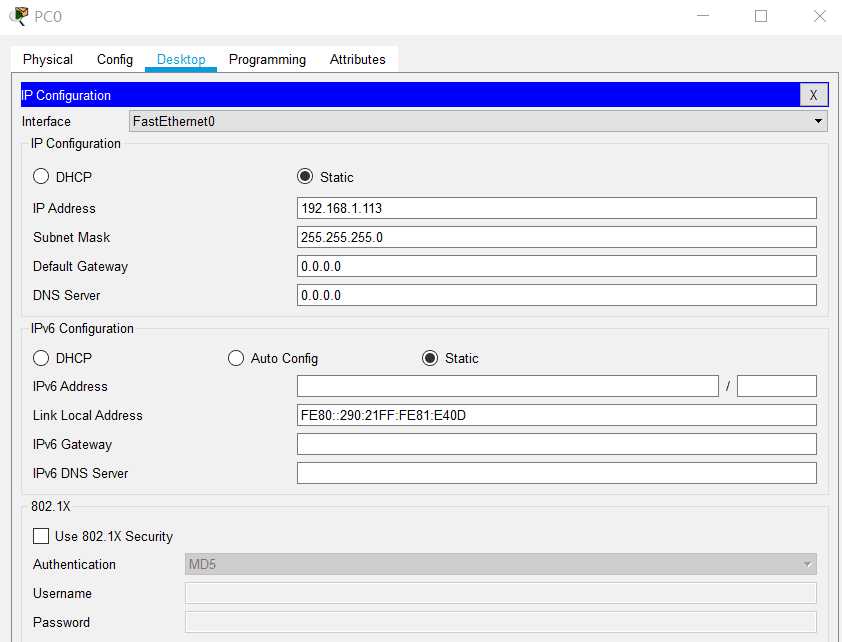Screen dimensions: 842x642
Task: Click the empty IPv6 Address field
Action: click(x=507, y=386)
